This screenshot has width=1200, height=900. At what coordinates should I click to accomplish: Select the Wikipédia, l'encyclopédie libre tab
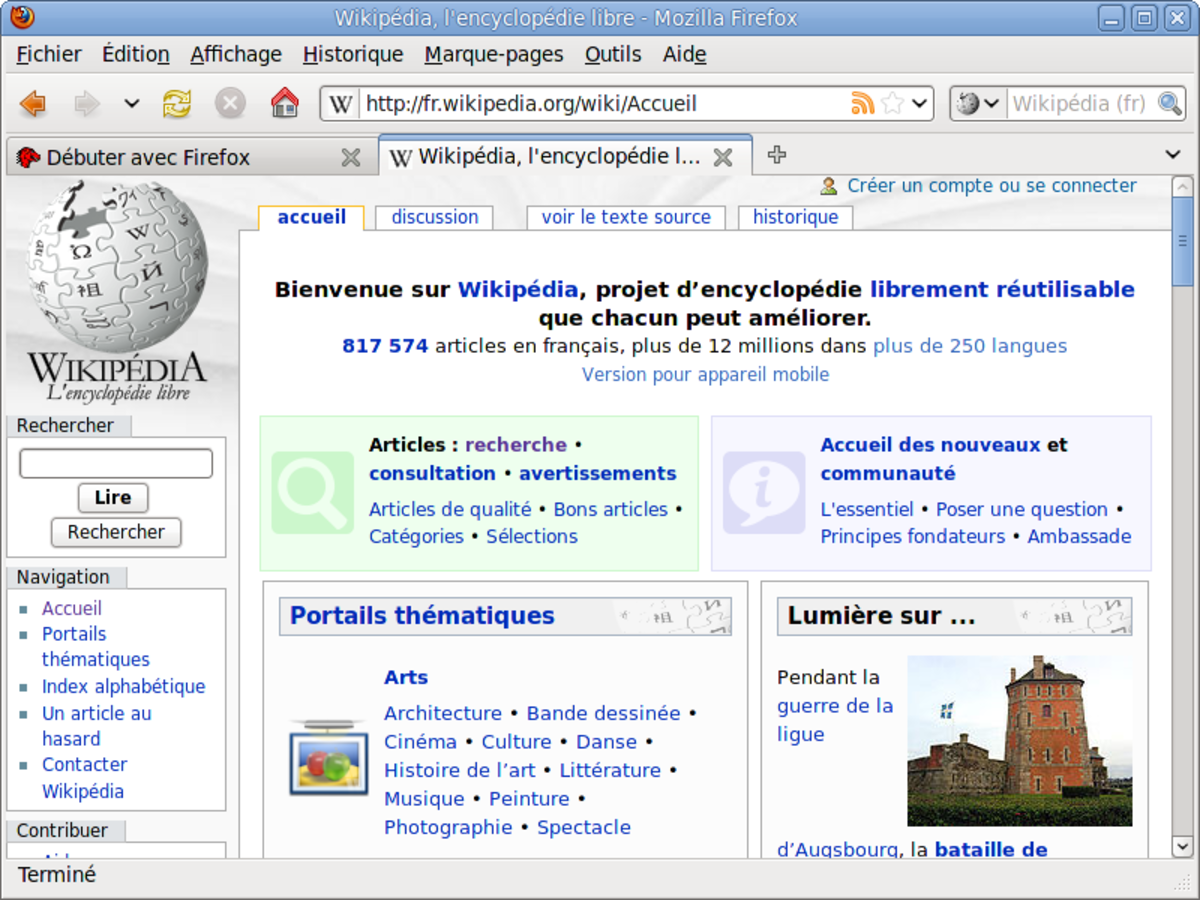565,156
